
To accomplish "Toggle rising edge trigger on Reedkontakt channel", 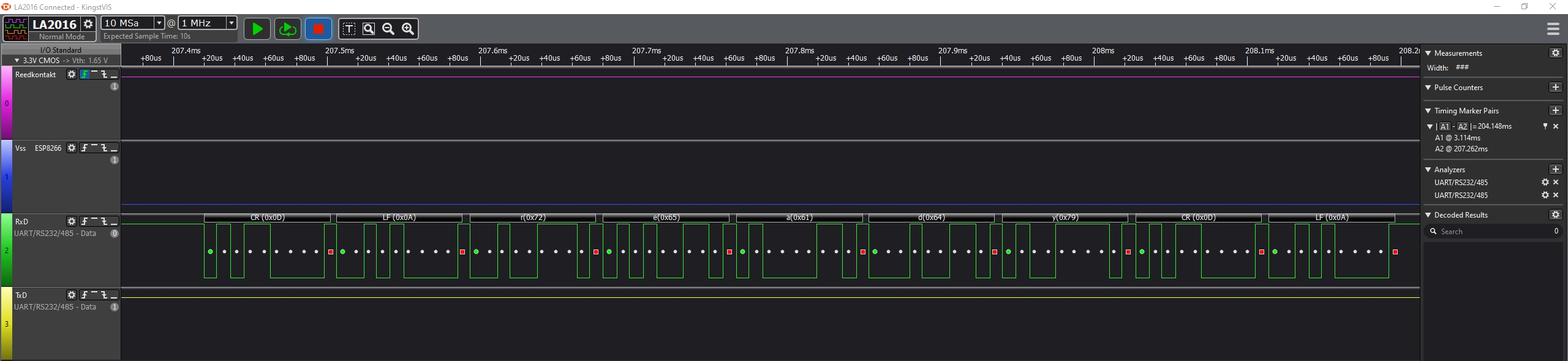I will click(x=85, y=74).
